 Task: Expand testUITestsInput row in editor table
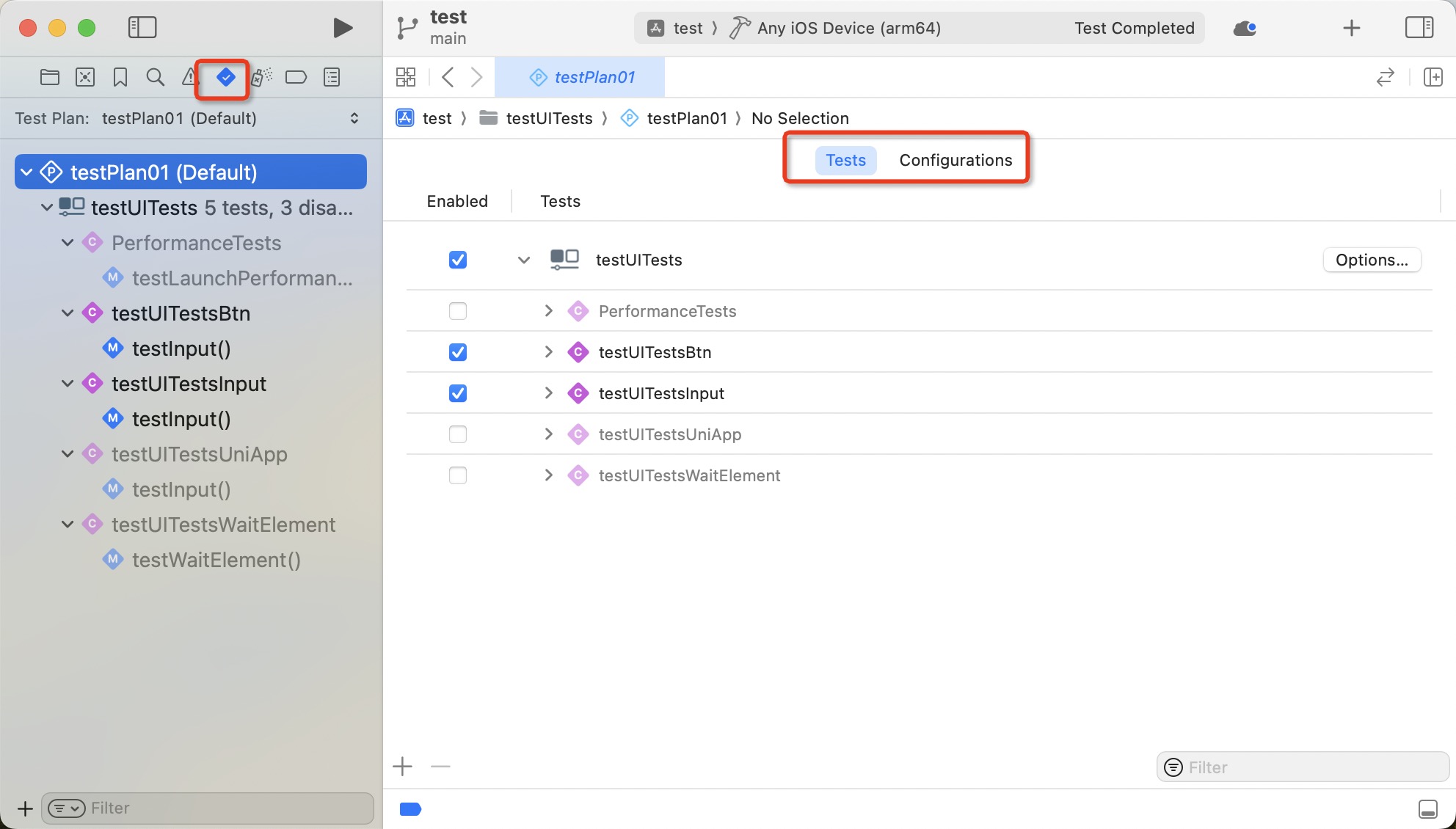pos(548,393)
